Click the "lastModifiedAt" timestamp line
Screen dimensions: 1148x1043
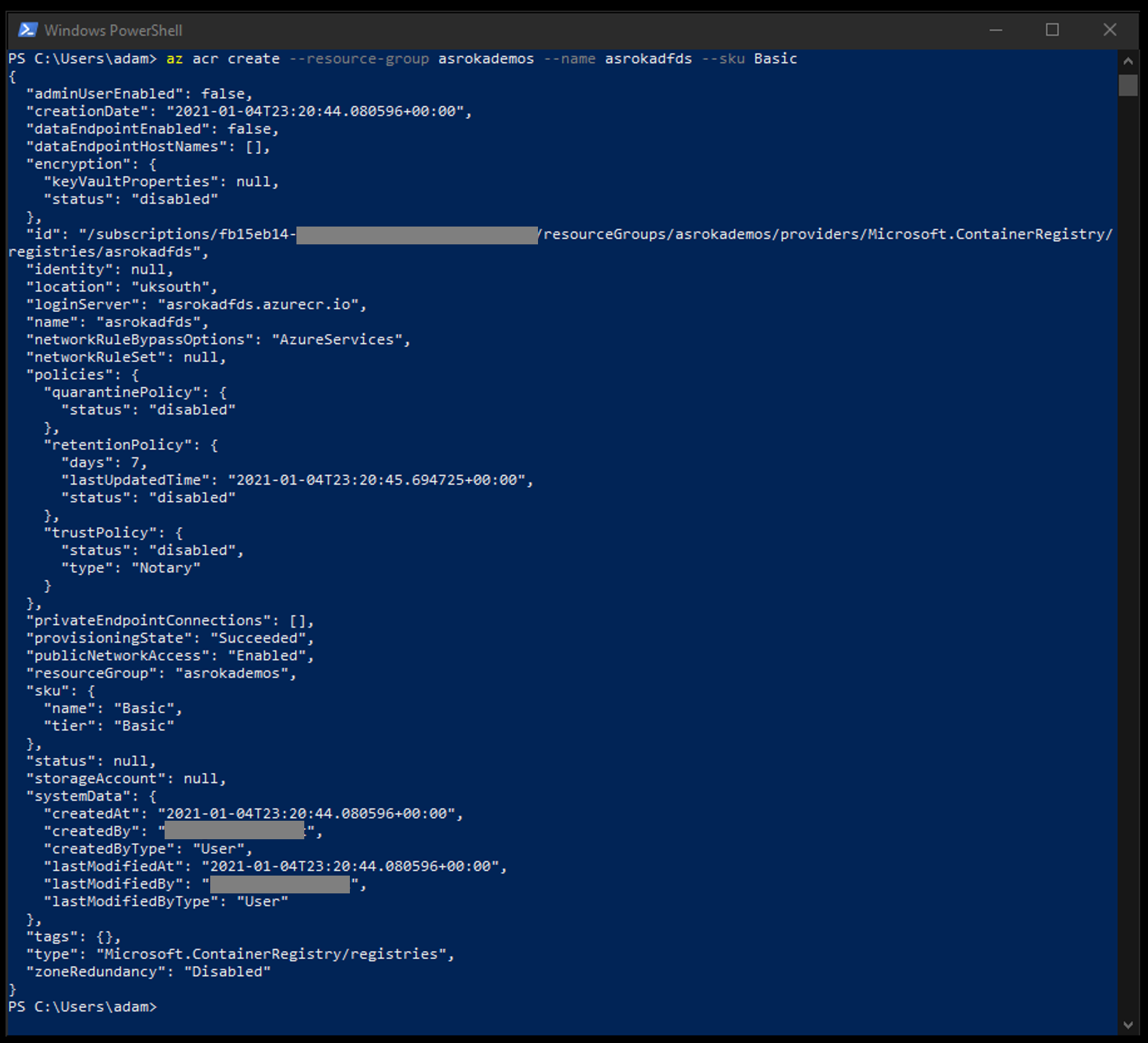tap(275, 867)
